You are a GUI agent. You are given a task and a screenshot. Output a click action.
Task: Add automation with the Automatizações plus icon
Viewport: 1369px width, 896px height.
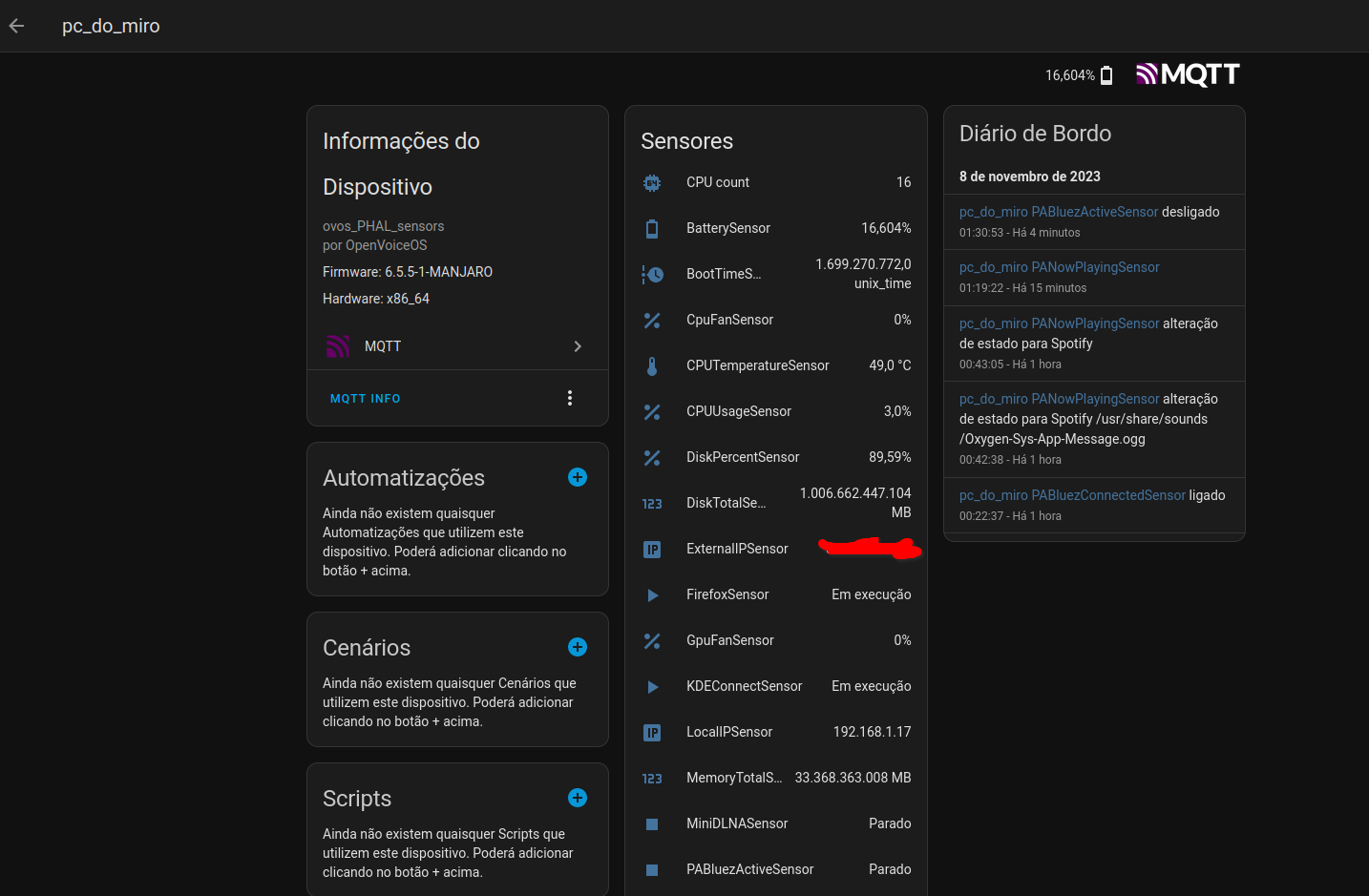(578, 477)
